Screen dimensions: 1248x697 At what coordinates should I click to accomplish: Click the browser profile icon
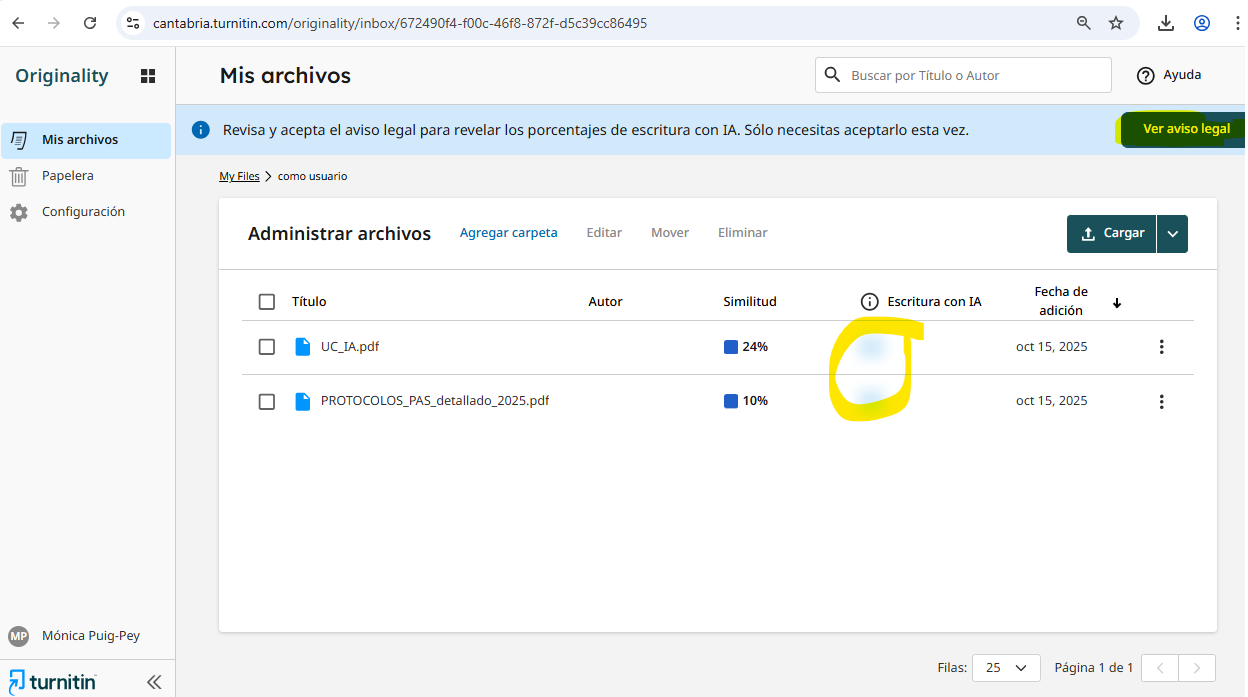coord(1202,23)
